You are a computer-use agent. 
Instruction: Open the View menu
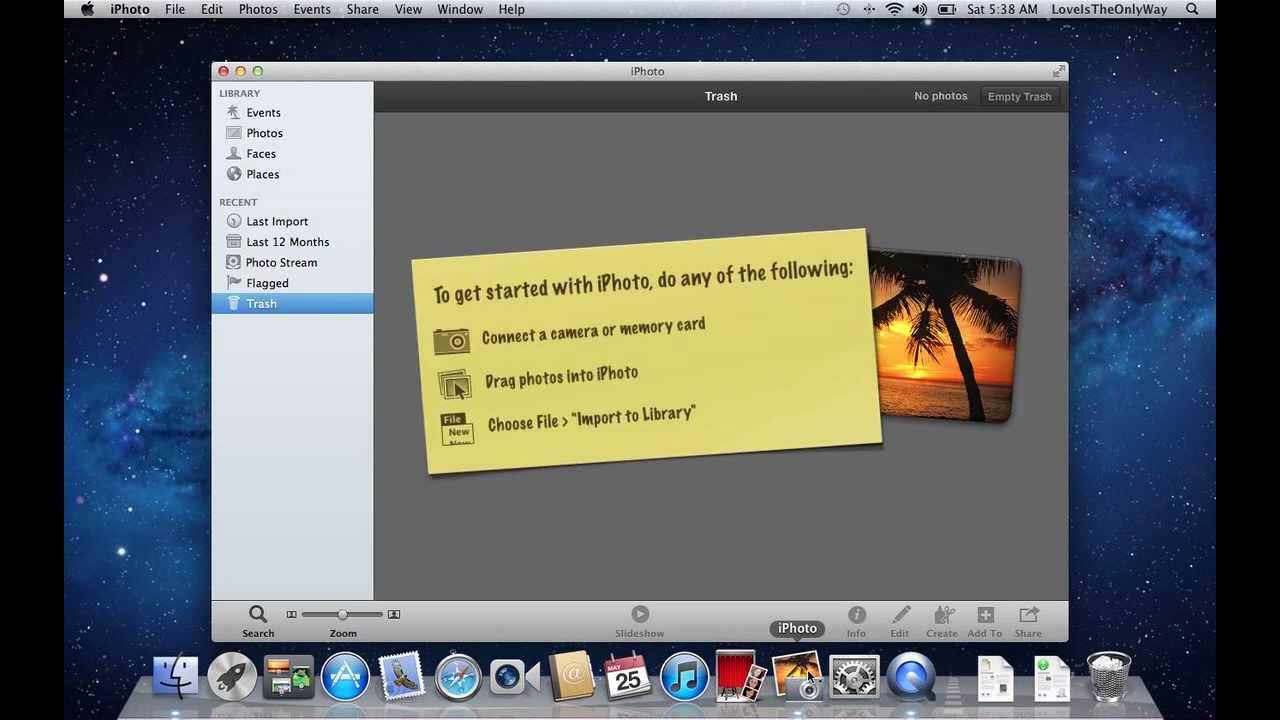pyautogui.click(x=408, y=9)
